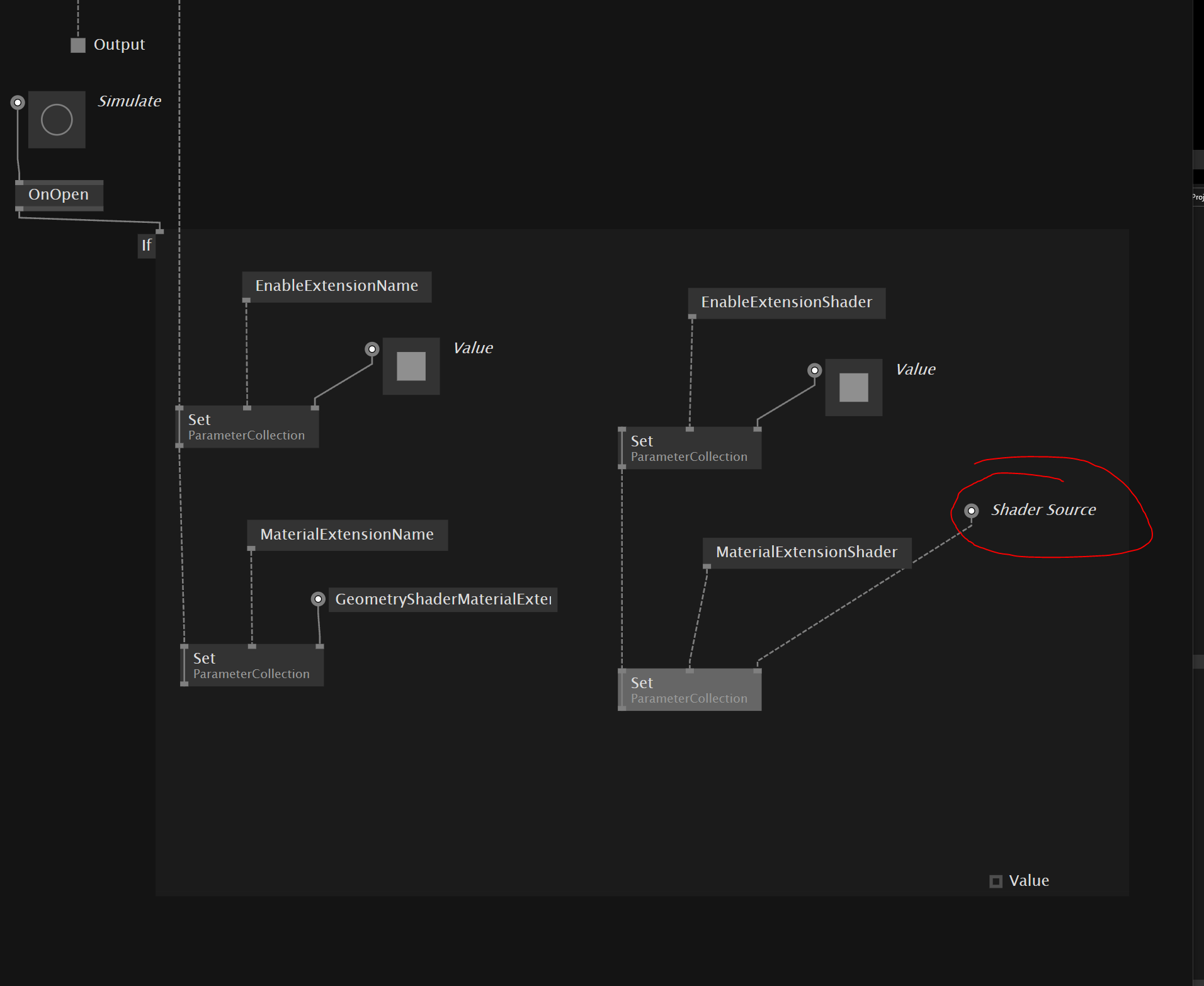Click the Simulate bang button box
This screenshot has width=1204, height=986.
coord(57,120)
